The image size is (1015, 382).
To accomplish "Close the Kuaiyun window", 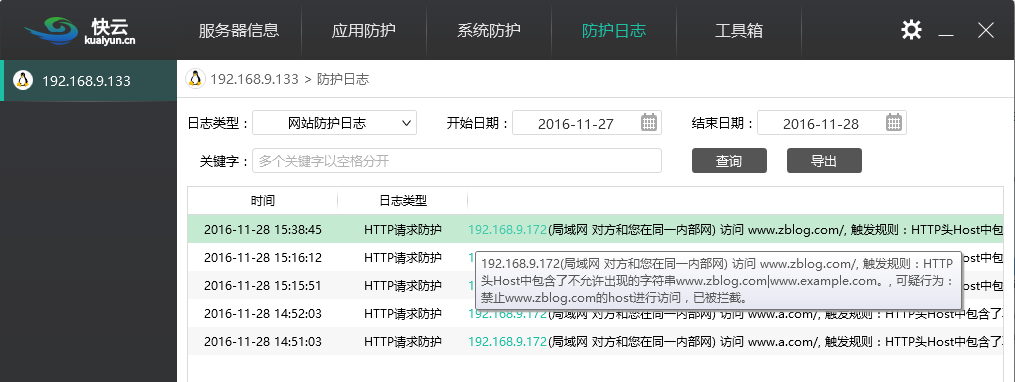I will pyautogui.click(x=985, y=30).
